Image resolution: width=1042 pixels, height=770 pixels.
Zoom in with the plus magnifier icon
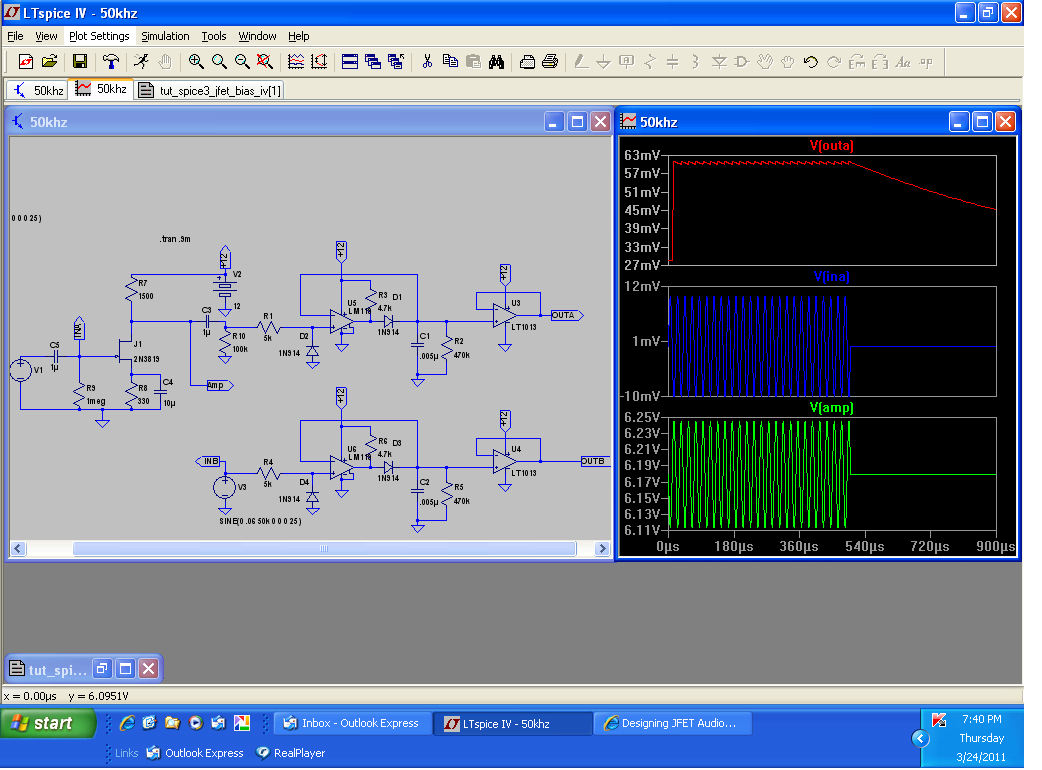(196, 62)
